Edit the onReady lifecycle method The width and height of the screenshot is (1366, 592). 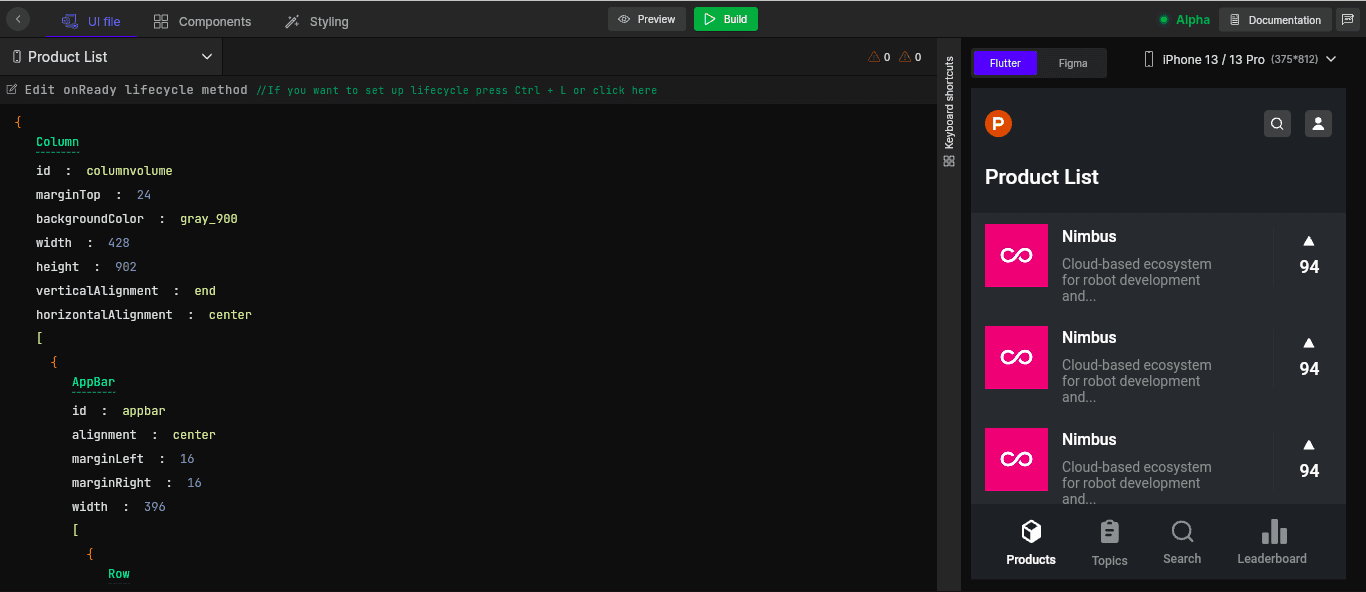coord(127,90)
